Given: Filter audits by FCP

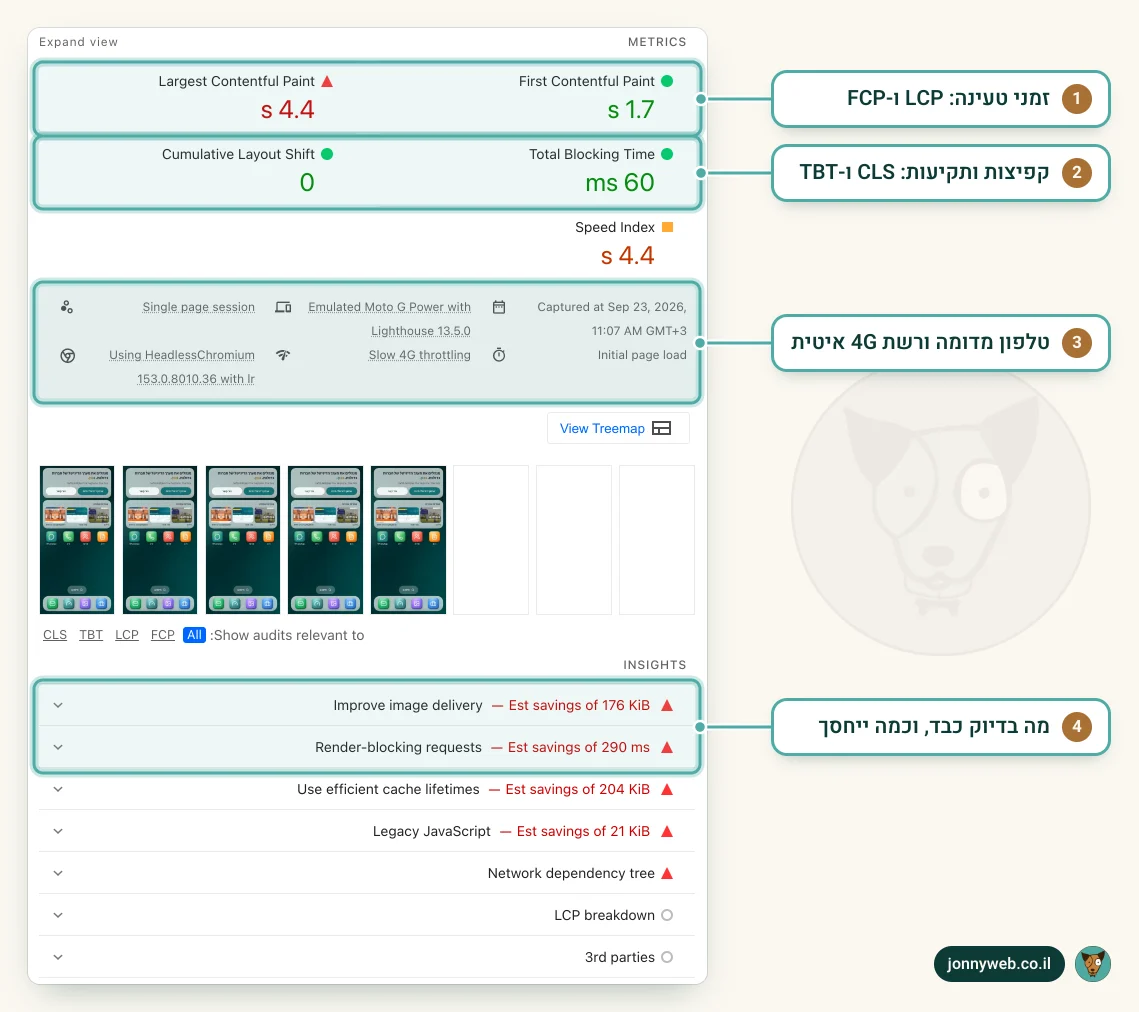Looking at the screenshot, I should click(163, 635).
